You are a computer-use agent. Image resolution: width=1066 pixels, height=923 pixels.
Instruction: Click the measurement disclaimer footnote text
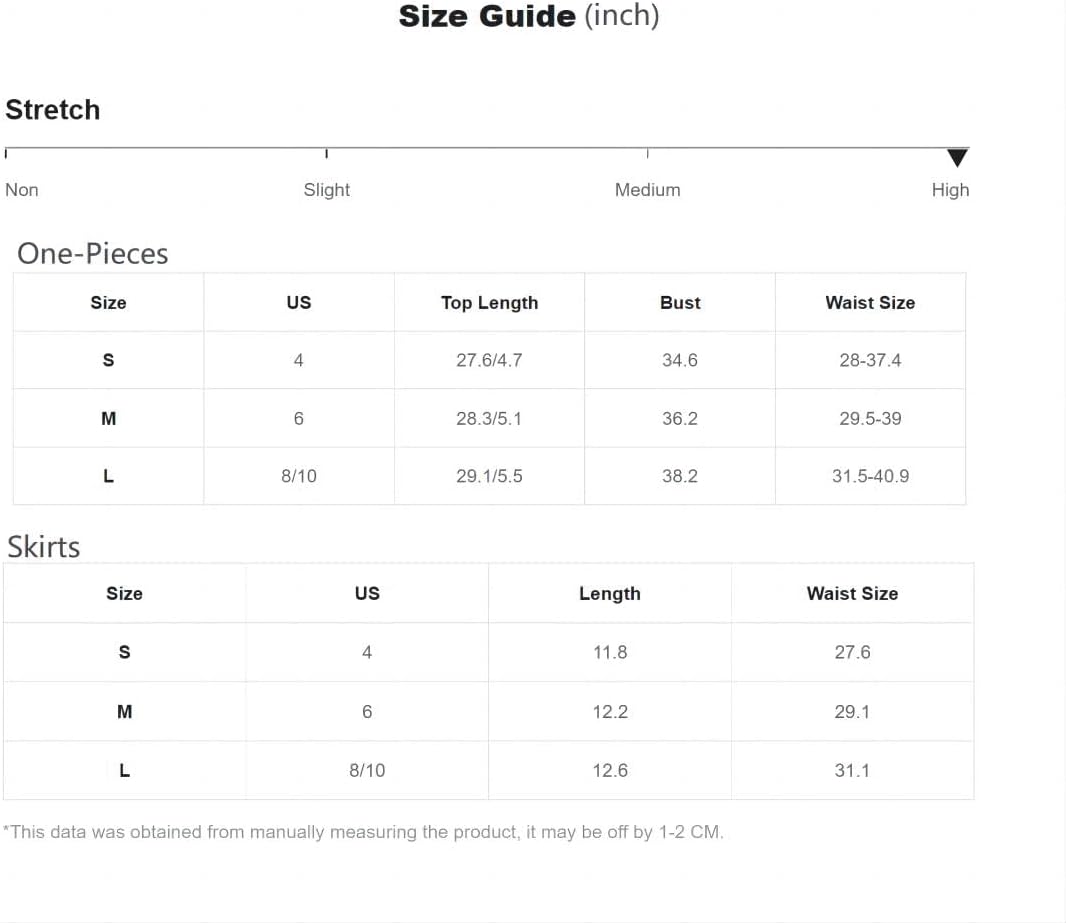click(x=364, y=832)
